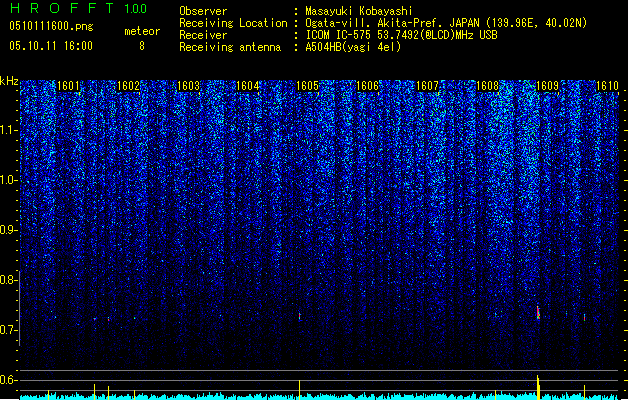Click the 1608 time marker
This screenshot has width=629, height=400.
pos(487,86)
